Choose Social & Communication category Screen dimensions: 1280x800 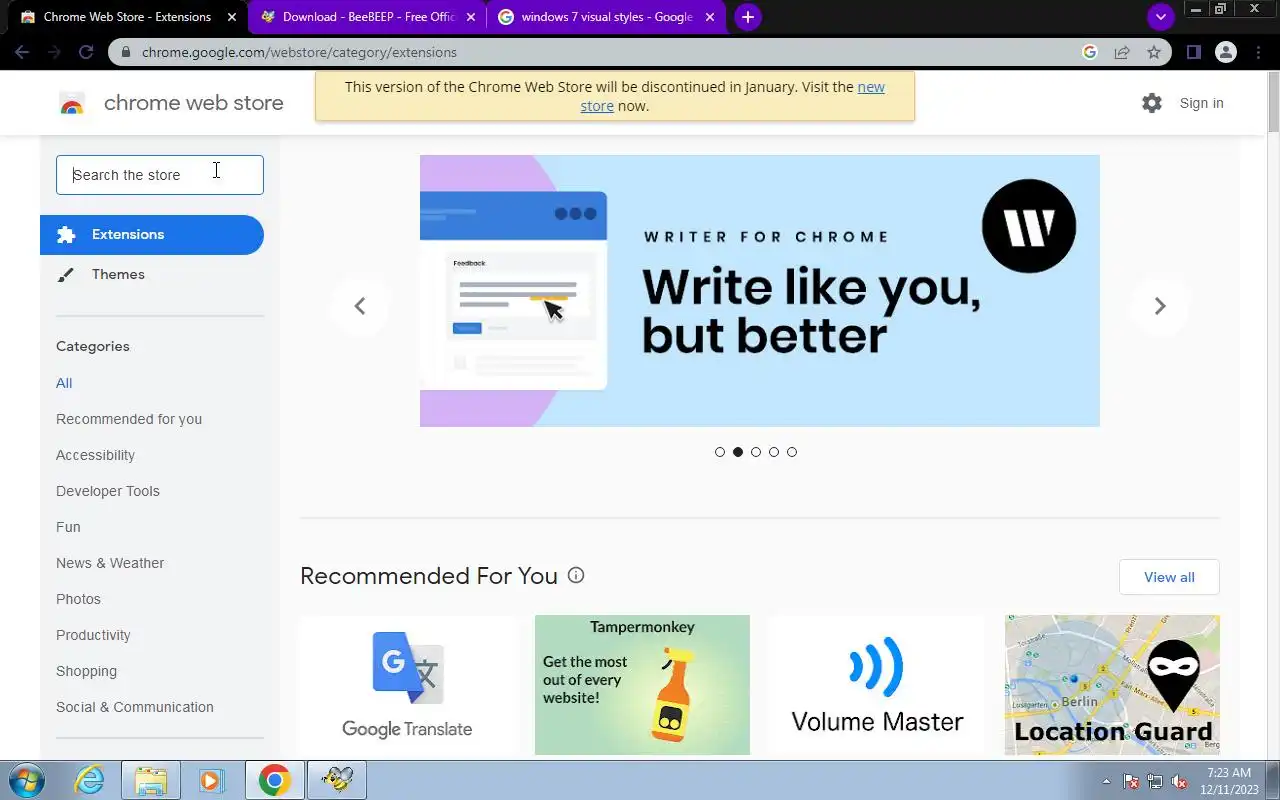tap(135, 707)
